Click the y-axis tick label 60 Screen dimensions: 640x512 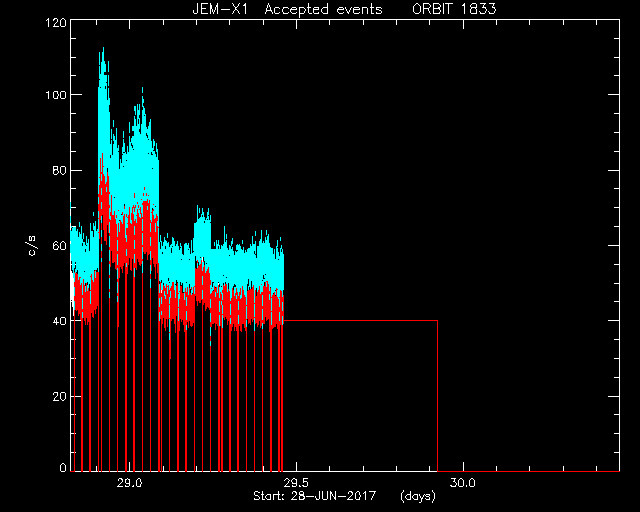point(59,246)
